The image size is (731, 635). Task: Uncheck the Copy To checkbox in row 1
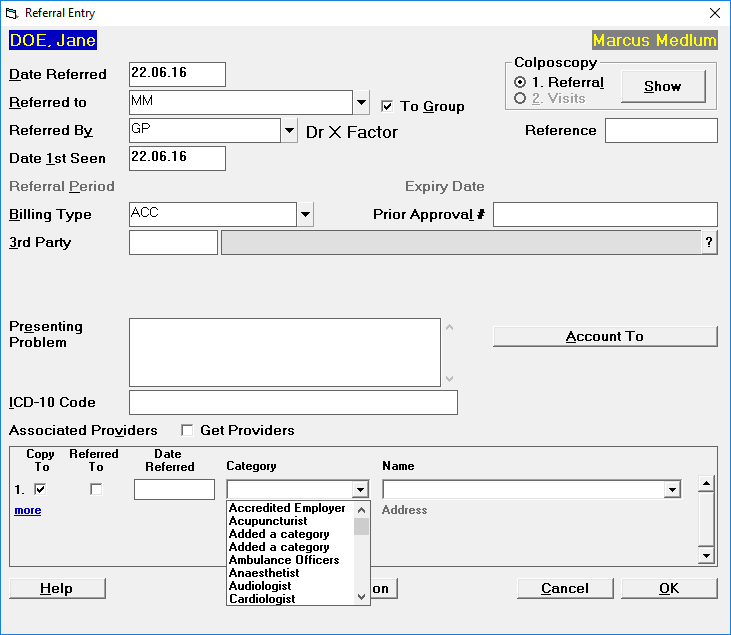pyautogui.click(x=40, y=489)
